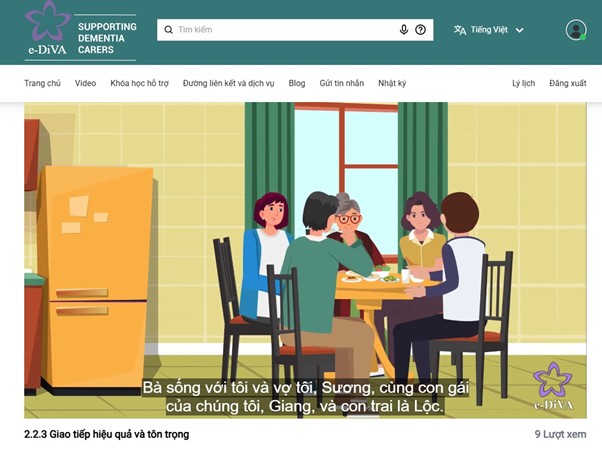Open the search help question-mark icon

(x=420, y=30)
